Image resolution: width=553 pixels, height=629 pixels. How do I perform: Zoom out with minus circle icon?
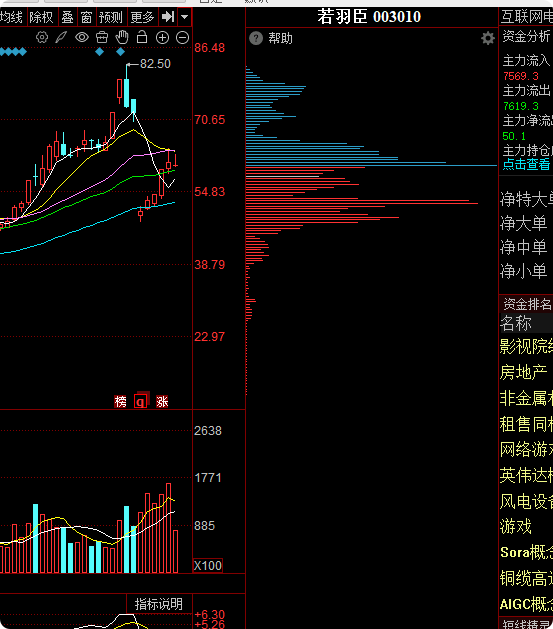pos(182,38)
